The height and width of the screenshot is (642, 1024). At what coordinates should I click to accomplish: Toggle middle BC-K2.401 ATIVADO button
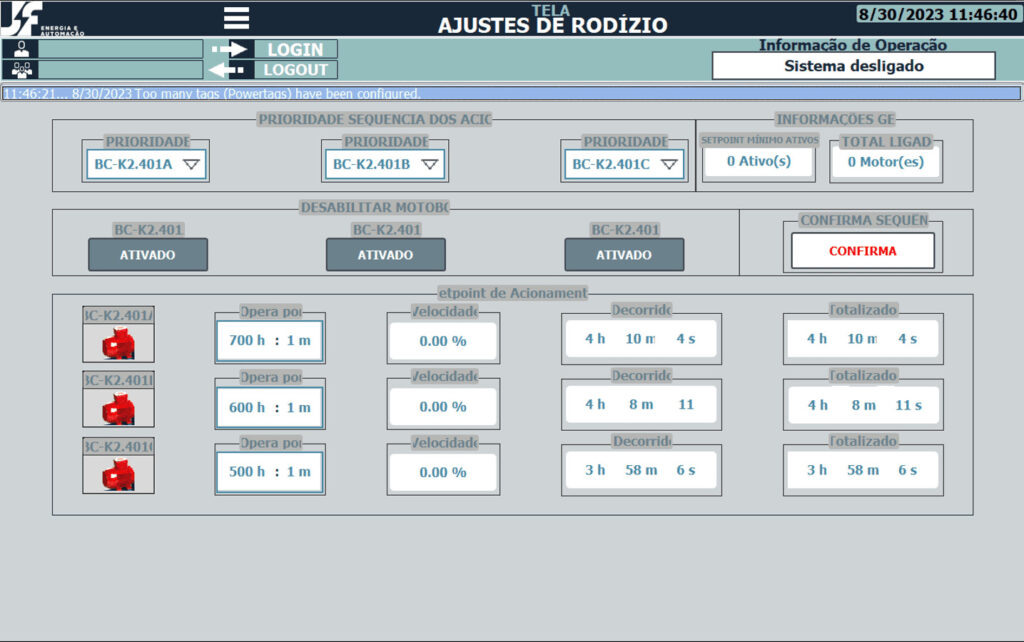385,255
